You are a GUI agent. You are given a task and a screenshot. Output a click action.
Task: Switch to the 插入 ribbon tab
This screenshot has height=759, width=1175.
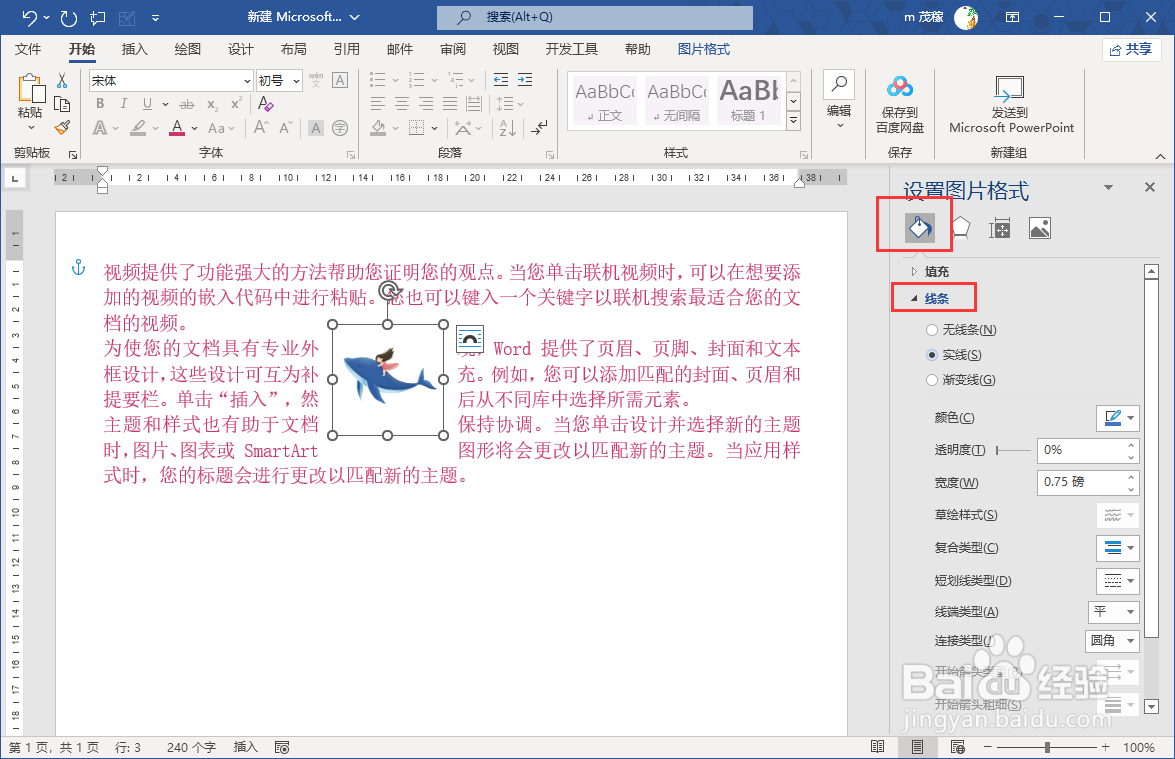(135, 47)
